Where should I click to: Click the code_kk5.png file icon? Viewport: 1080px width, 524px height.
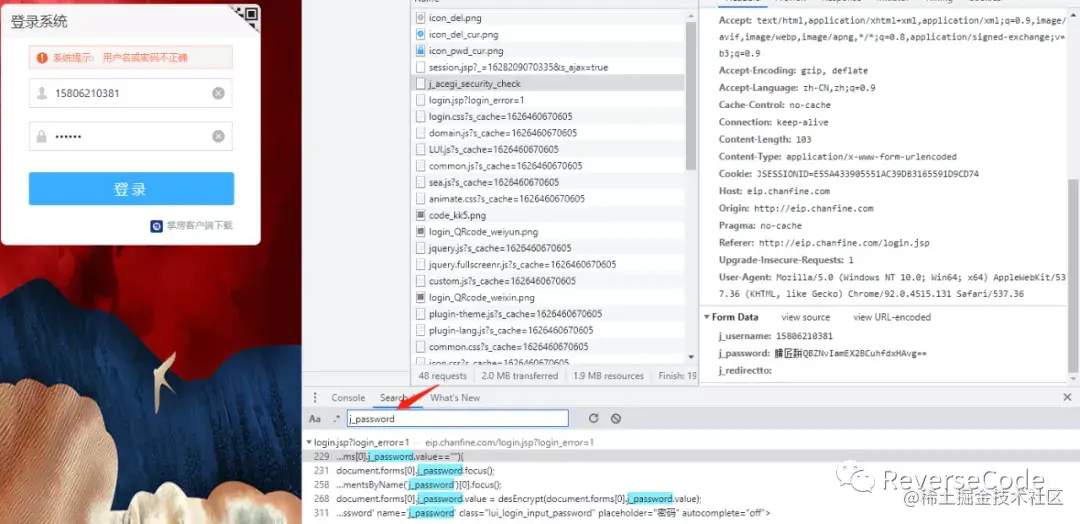point(420,216)
